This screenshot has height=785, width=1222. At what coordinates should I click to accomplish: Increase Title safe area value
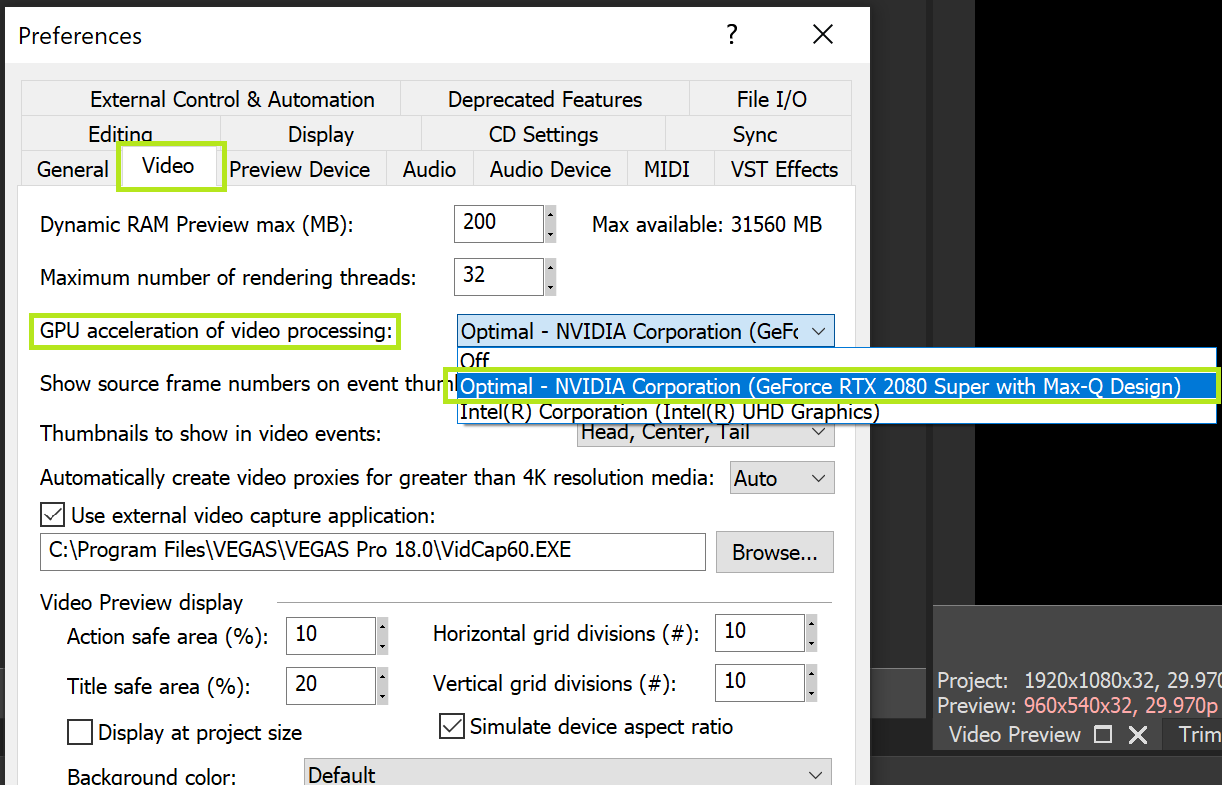[x=382, y=676]
